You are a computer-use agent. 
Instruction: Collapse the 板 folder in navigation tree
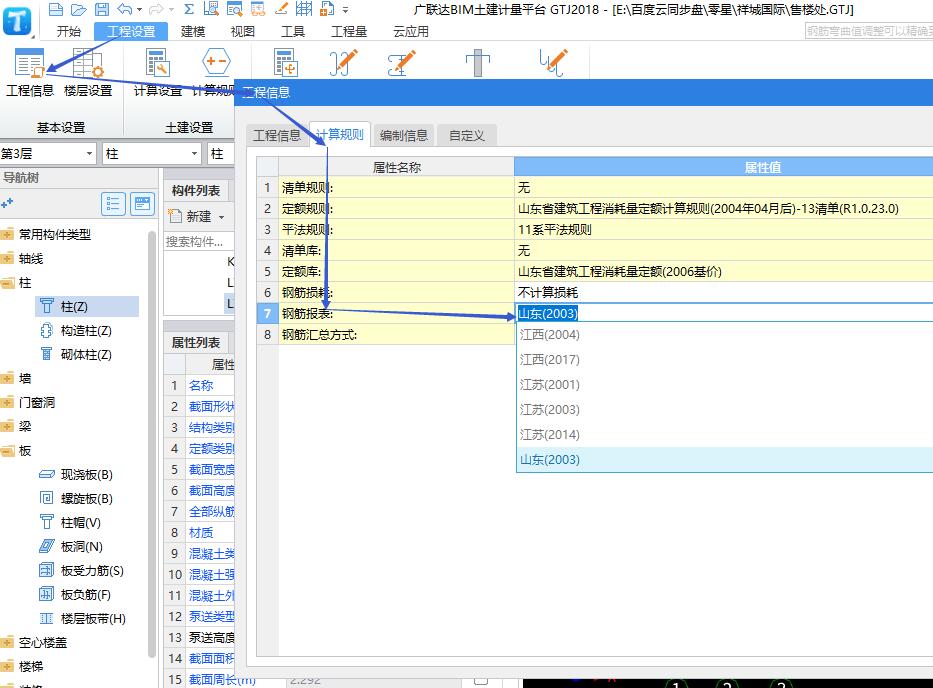(x=7, y=451)
